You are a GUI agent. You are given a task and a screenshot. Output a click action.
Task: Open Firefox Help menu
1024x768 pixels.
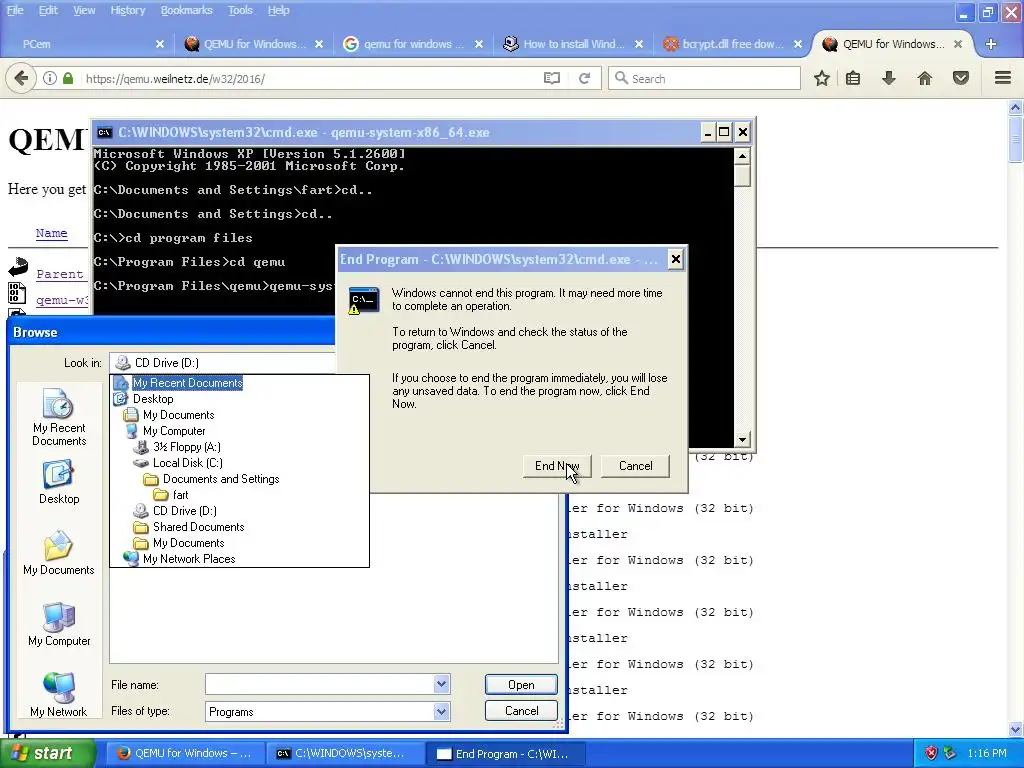278,10
